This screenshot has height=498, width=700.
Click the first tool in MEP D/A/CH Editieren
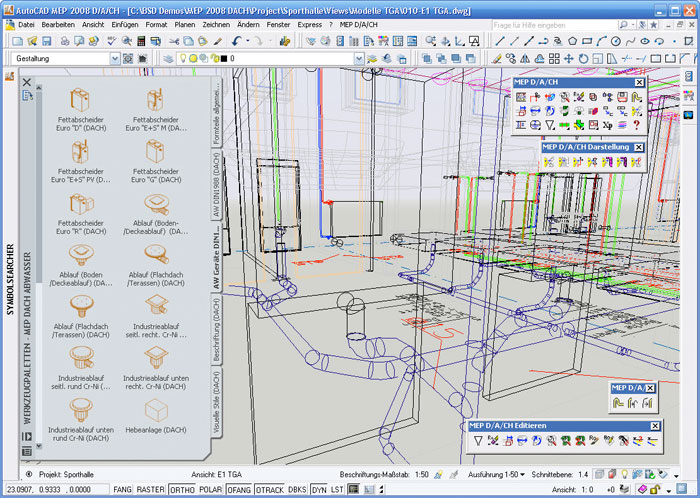[479, 440]
